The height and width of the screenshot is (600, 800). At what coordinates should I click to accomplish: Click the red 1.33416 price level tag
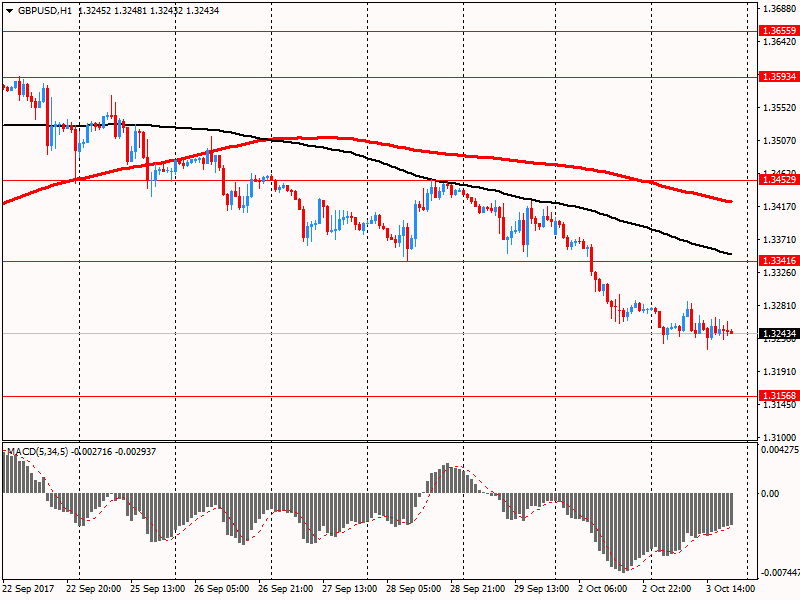click(x=779, y=261)
